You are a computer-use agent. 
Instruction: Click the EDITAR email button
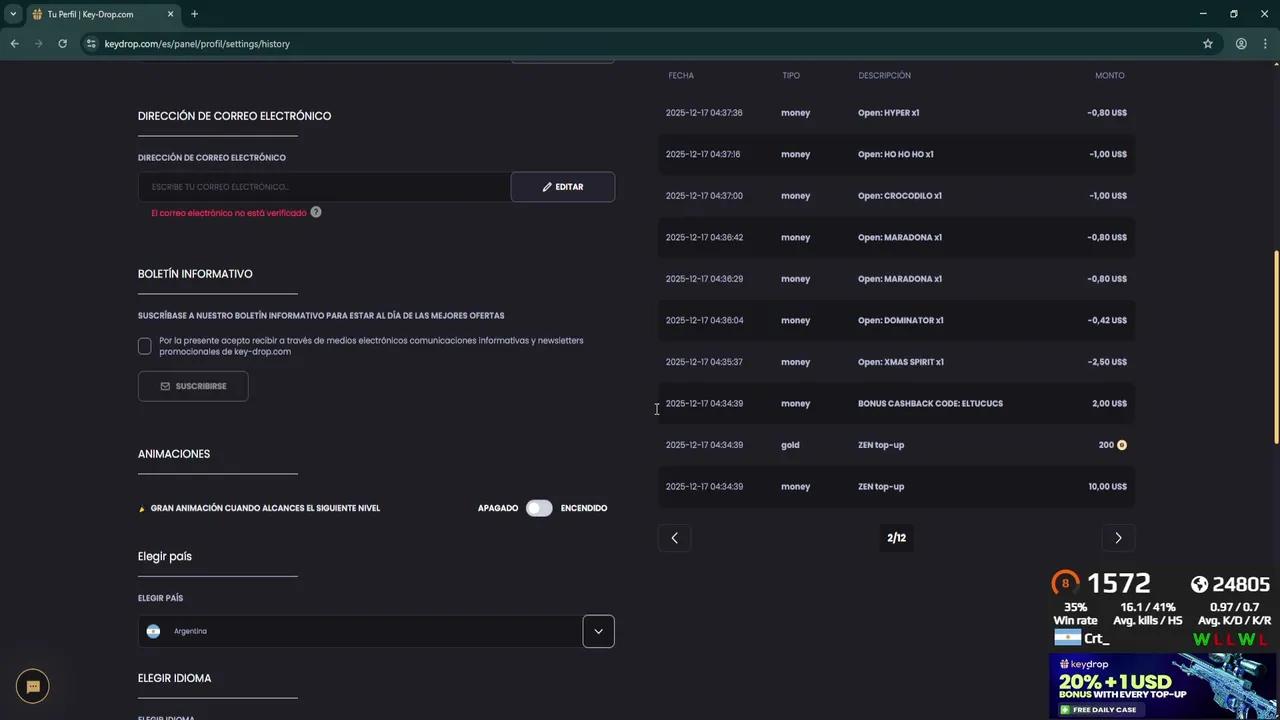pos(563,187)
